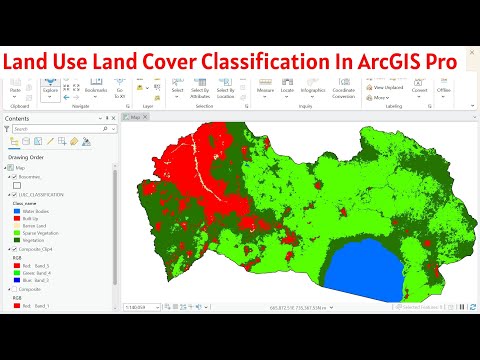Image resolution: width=480 pixels, height=360 pixels.
Task: Switch Contents to List By Perspective Imagery
Action: pyautogui.click(x=86, y=141)
